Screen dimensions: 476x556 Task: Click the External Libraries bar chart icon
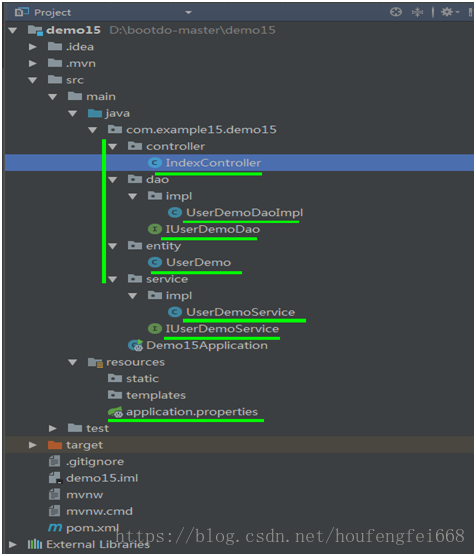coord(35,544)
